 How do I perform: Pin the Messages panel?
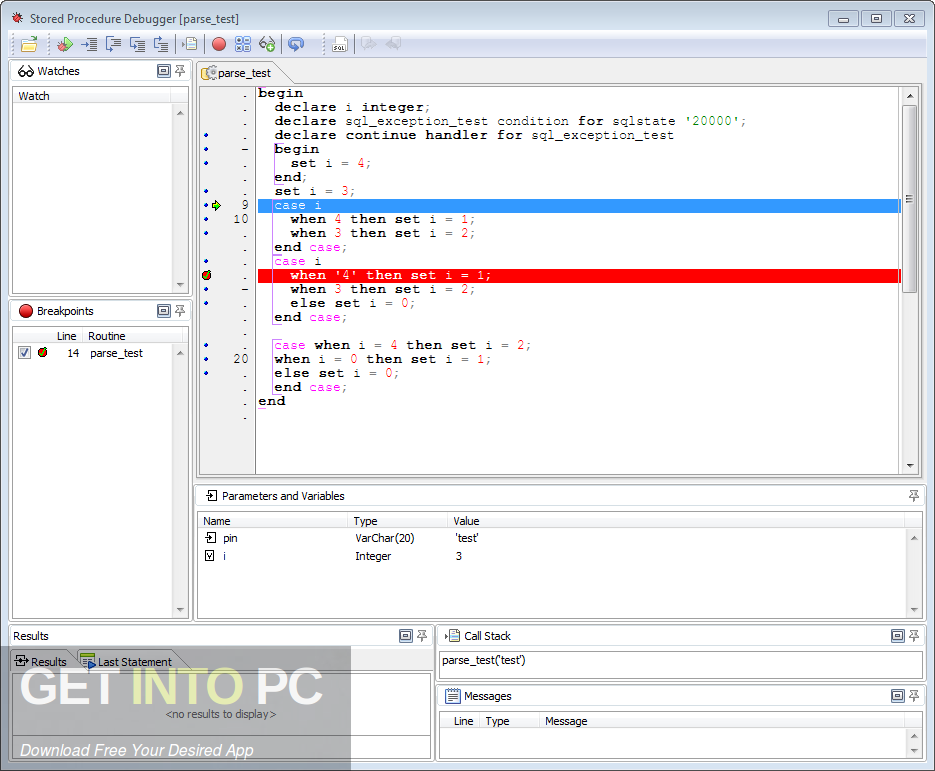(914, 695)
